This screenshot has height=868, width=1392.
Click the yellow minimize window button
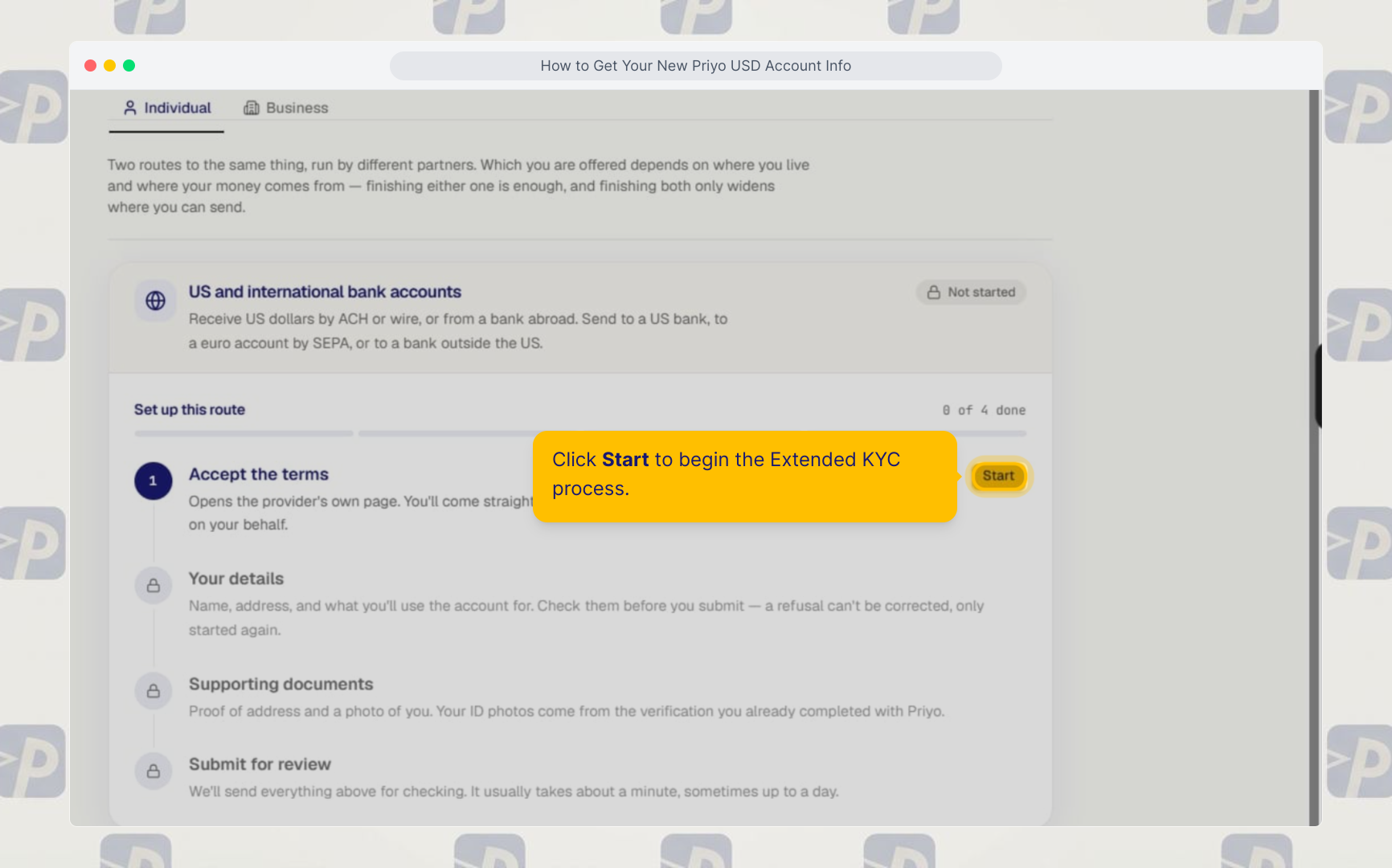(109, 65)
